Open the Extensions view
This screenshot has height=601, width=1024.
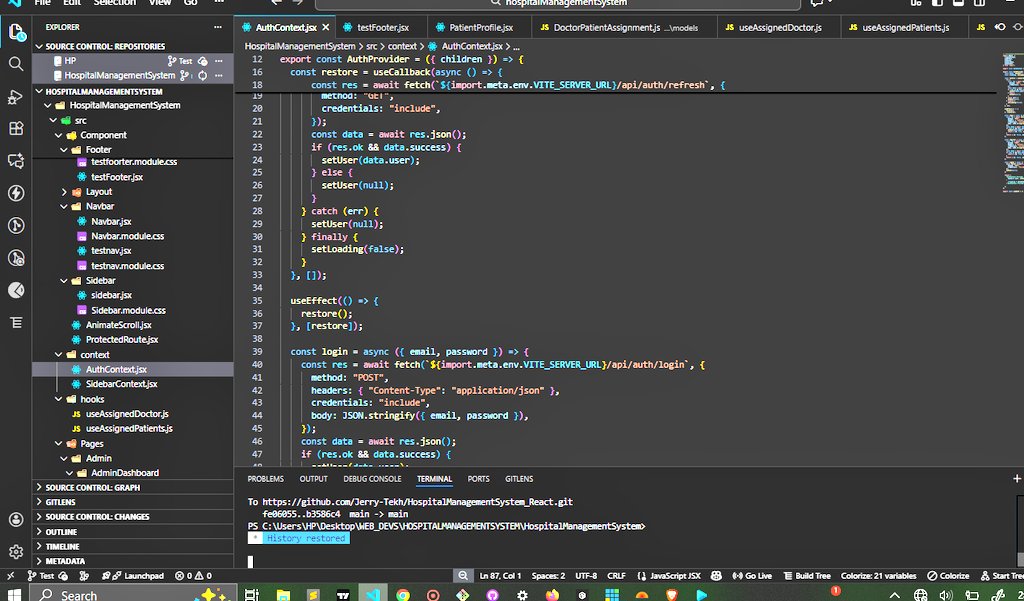[15, 128]
